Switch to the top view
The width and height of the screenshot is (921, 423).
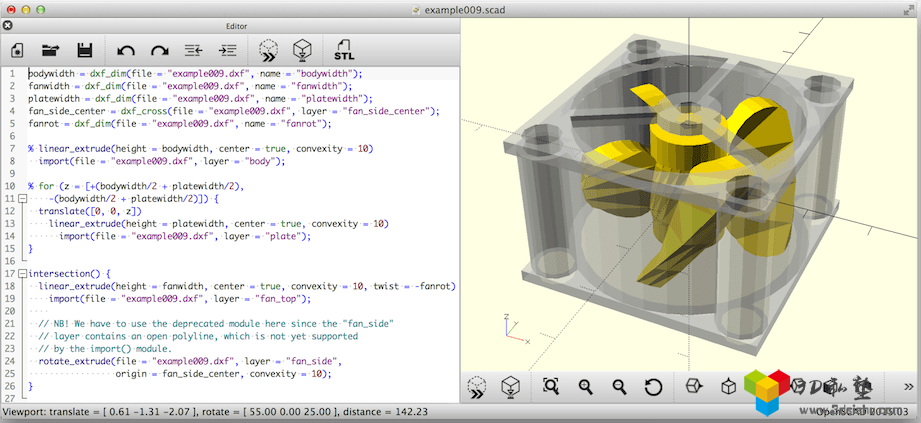coord(728,386)
